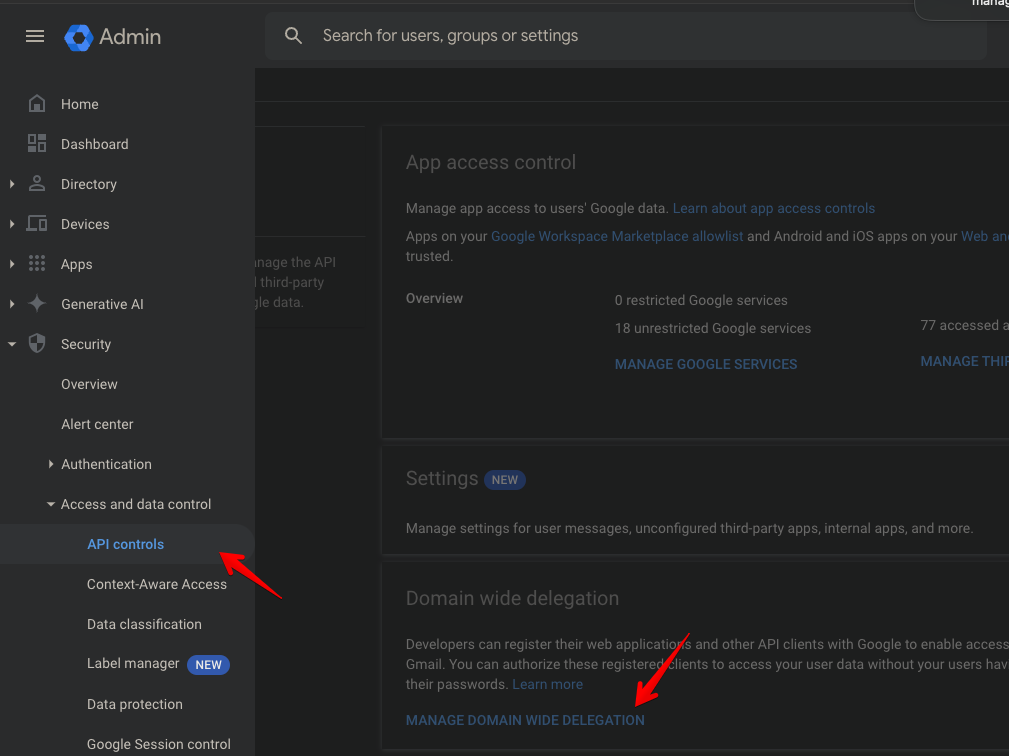Viewport: 1009px width, 756px height.
Task: Open Dashboard in the sidebar
Action: pos(95,144)
